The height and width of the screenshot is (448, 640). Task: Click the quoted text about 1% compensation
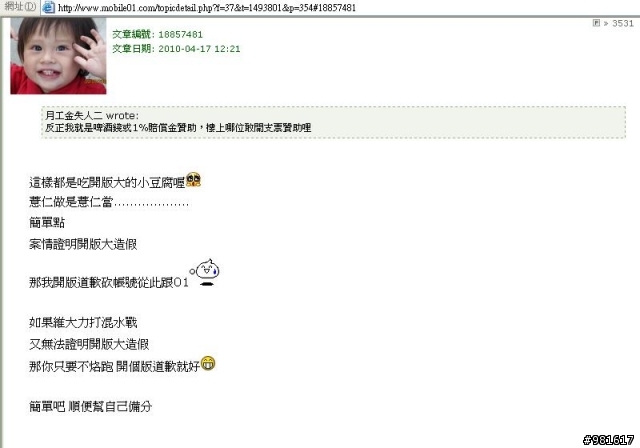click(178, 128)
